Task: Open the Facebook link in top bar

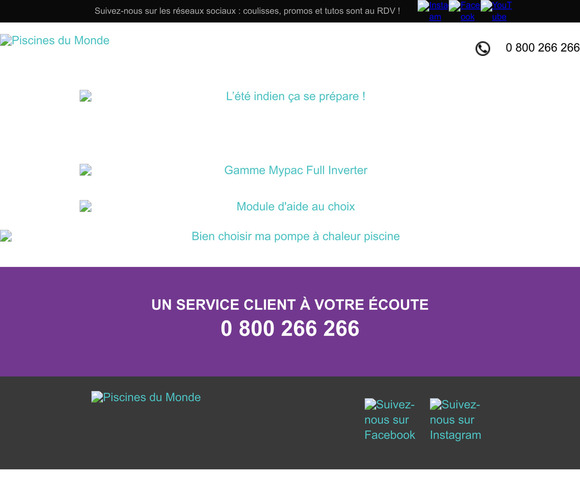Action: coord(464,11)
